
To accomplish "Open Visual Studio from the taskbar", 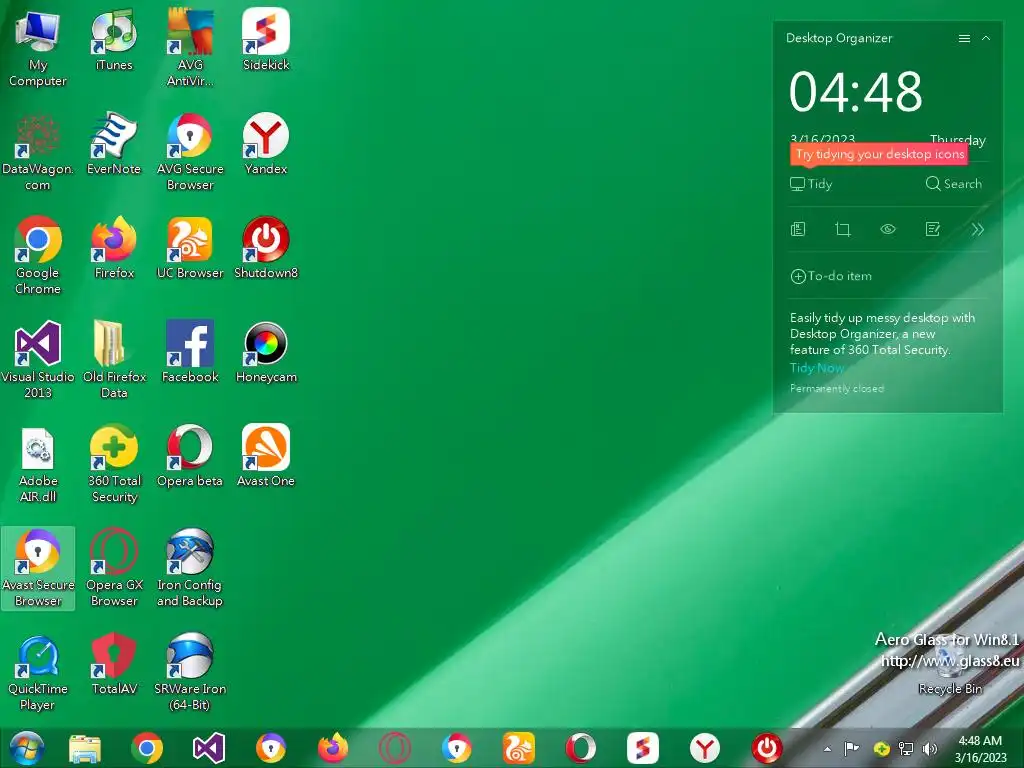I will coord(209,748).
